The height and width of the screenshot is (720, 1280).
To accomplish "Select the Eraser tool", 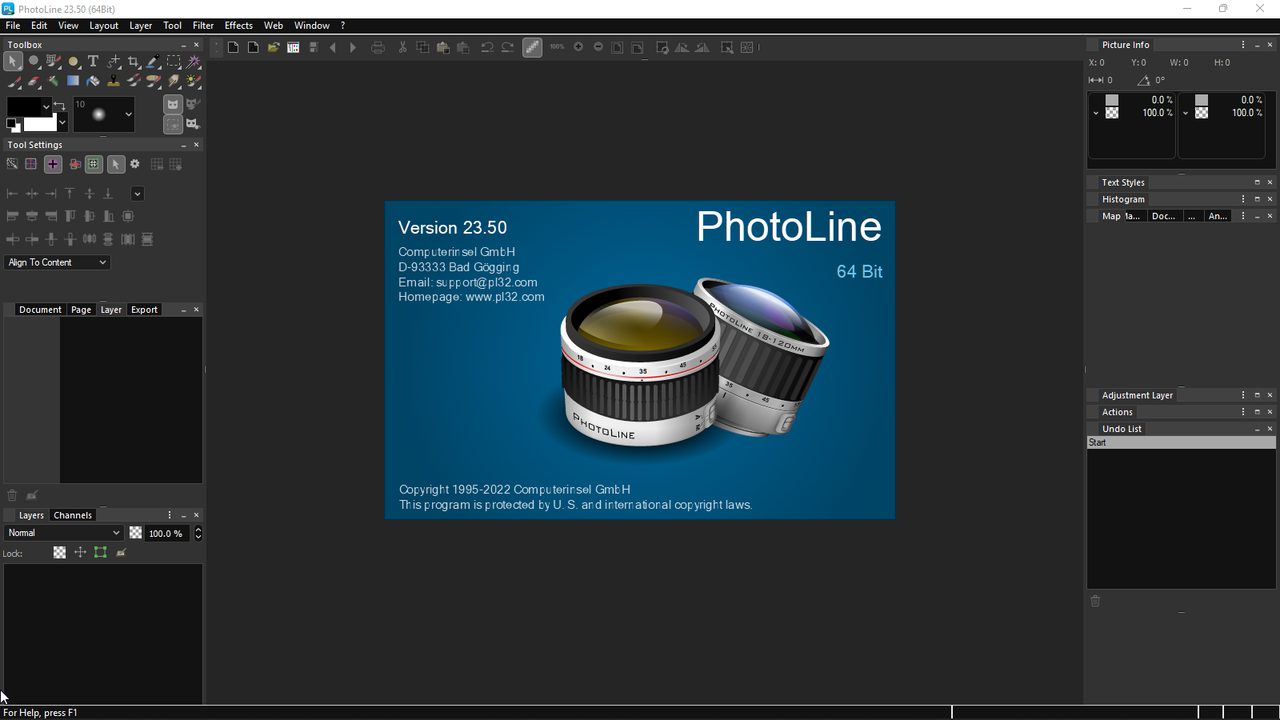I will pos(33,81).
